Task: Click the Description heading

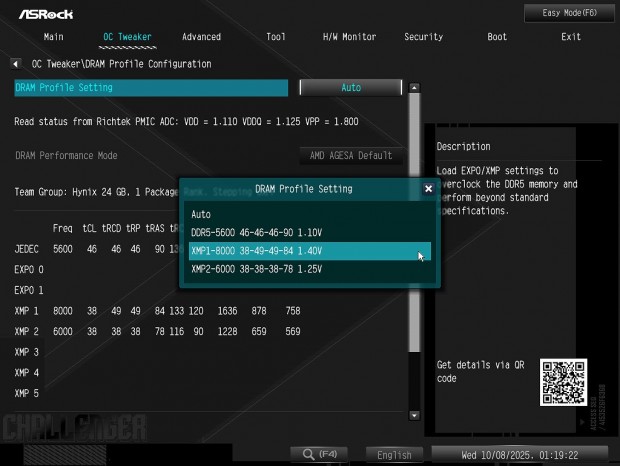Action: 463,146
